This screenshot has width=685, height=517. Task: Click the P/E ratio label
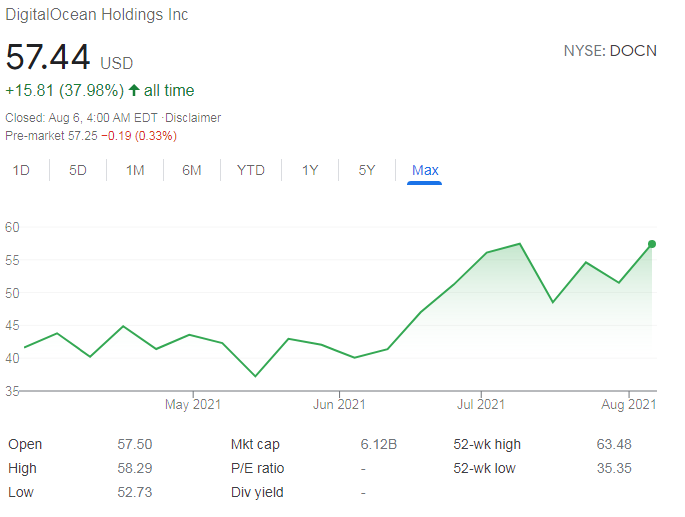pyautogui.click(x=257, y=468)
